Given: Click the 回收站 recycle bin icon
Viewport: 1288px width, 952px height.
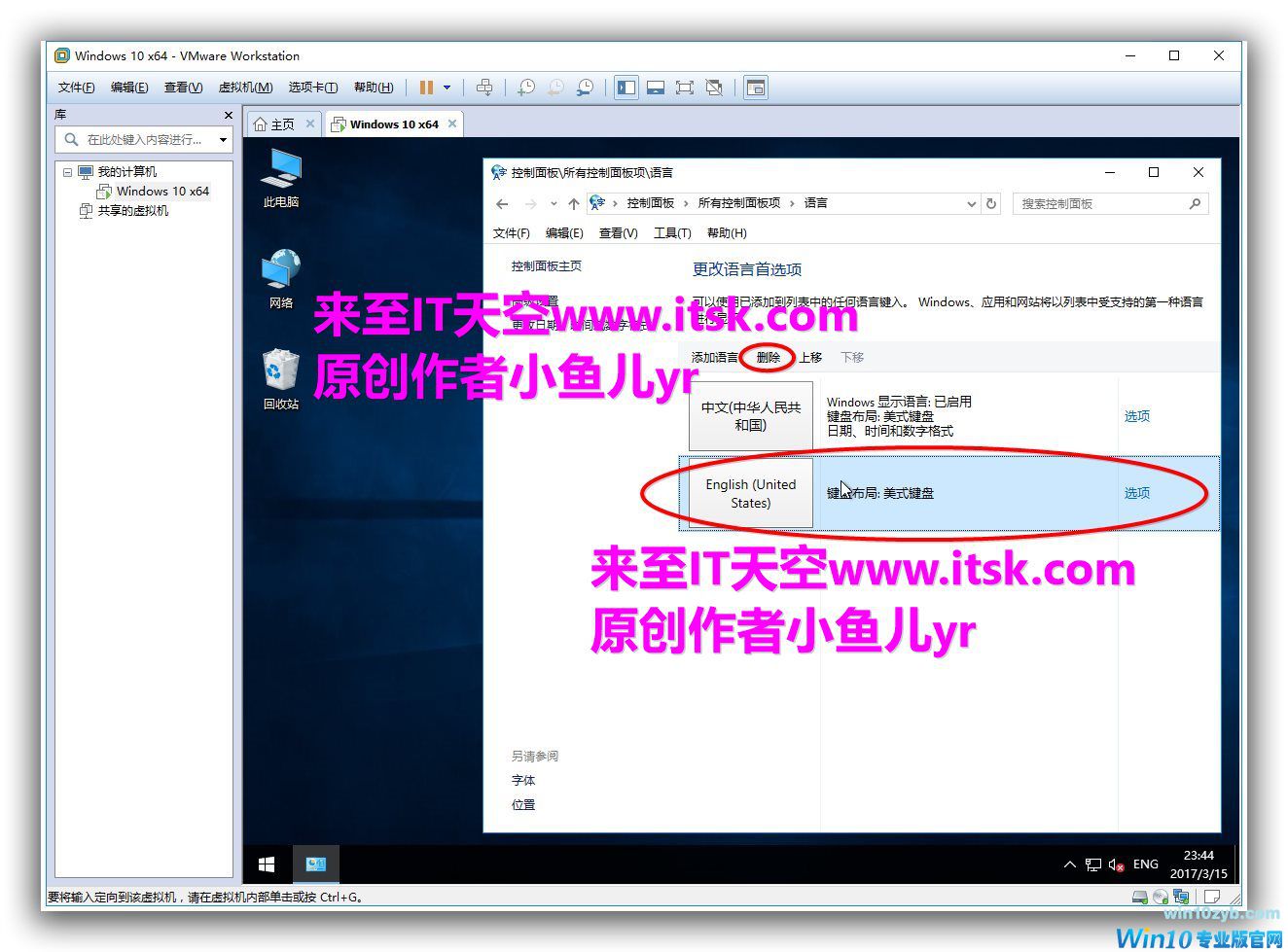Looking at the screenshot, I should point(281,380).
